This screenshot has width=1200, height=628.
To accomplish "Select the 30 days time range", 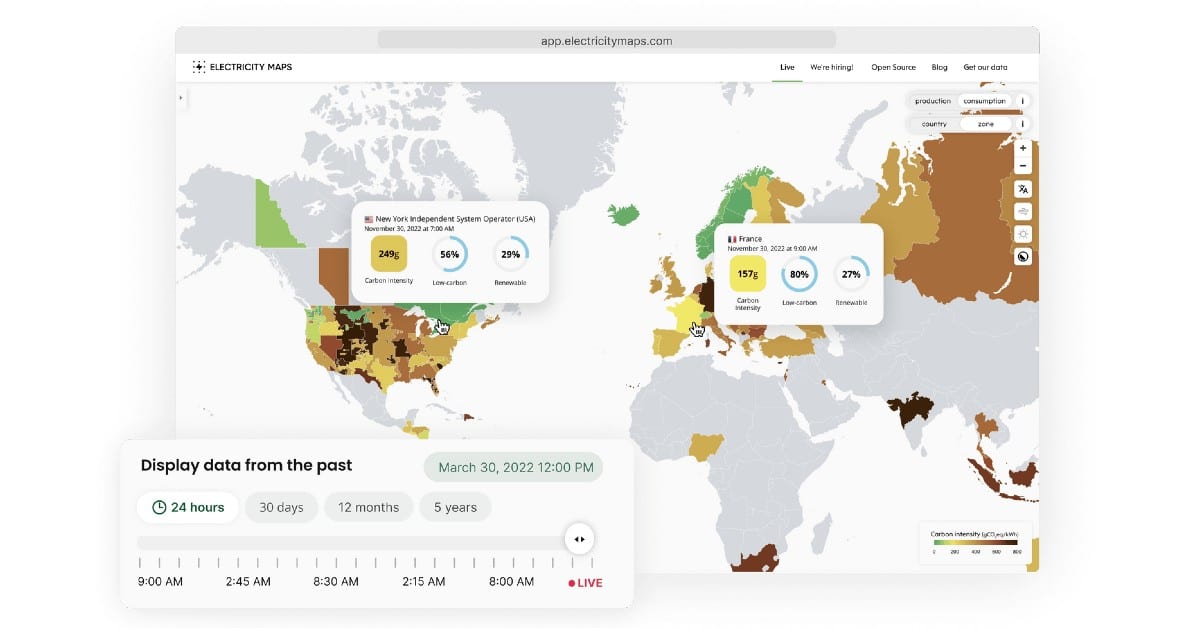I will (281, 507).
